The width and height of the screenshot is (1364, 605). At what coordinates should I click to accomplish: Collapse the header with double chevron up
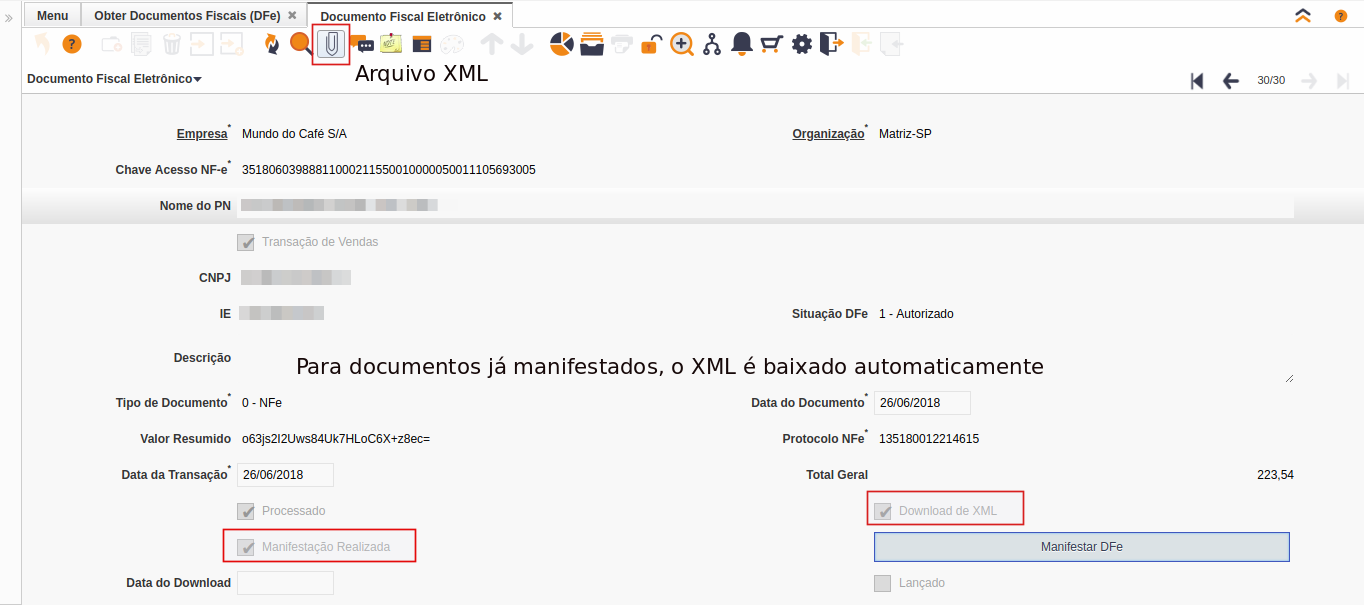pos(1302,16)
